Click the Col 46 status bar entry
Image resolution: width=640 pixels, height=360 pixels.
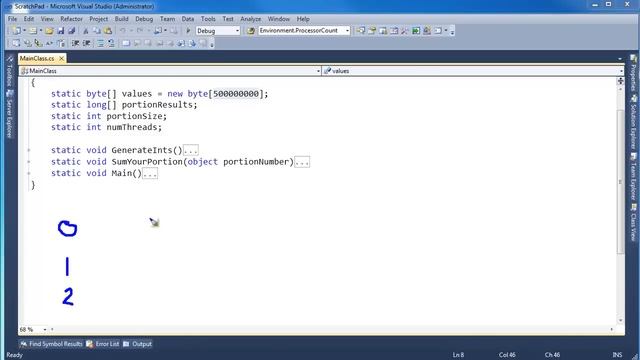coord(507,355)
